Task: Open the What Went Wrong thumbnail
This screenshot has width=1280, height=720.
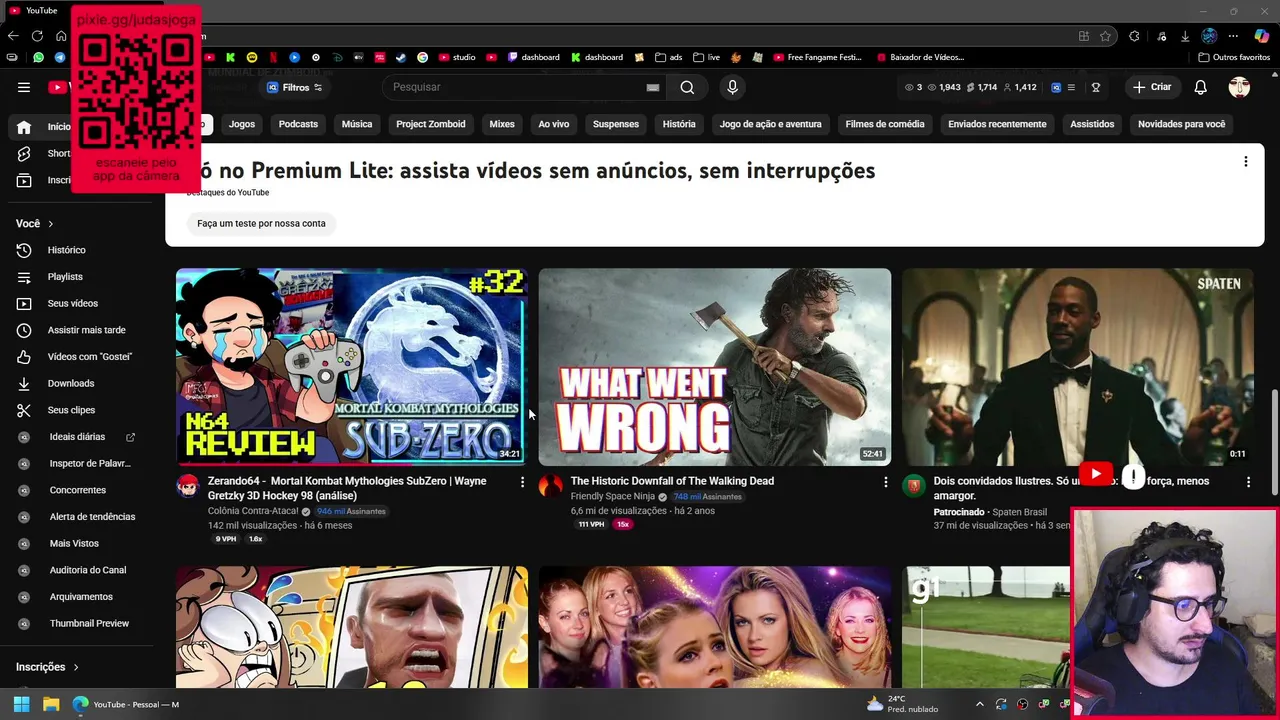Action: click(715, 366)
